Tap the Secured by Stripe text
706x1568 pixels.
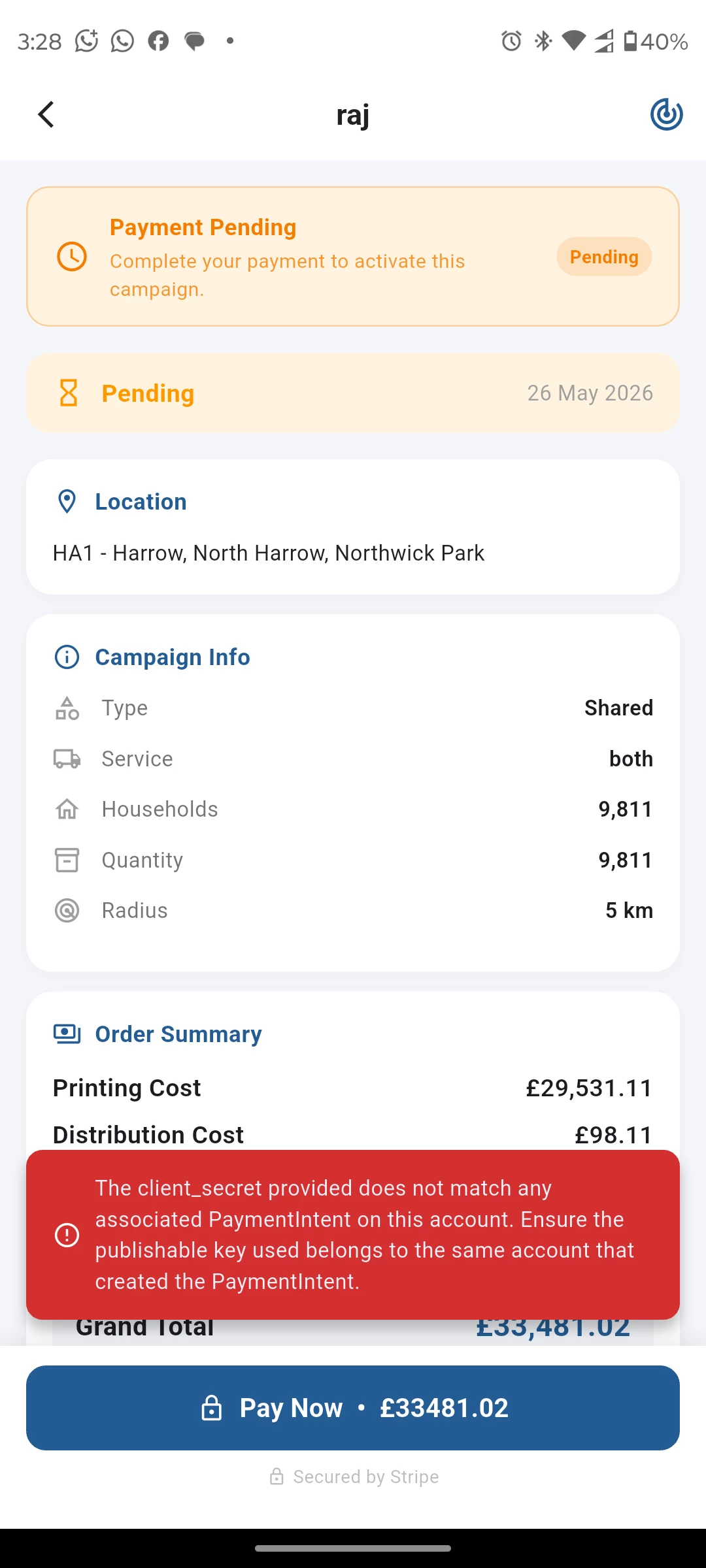(x=366, y=1477)
